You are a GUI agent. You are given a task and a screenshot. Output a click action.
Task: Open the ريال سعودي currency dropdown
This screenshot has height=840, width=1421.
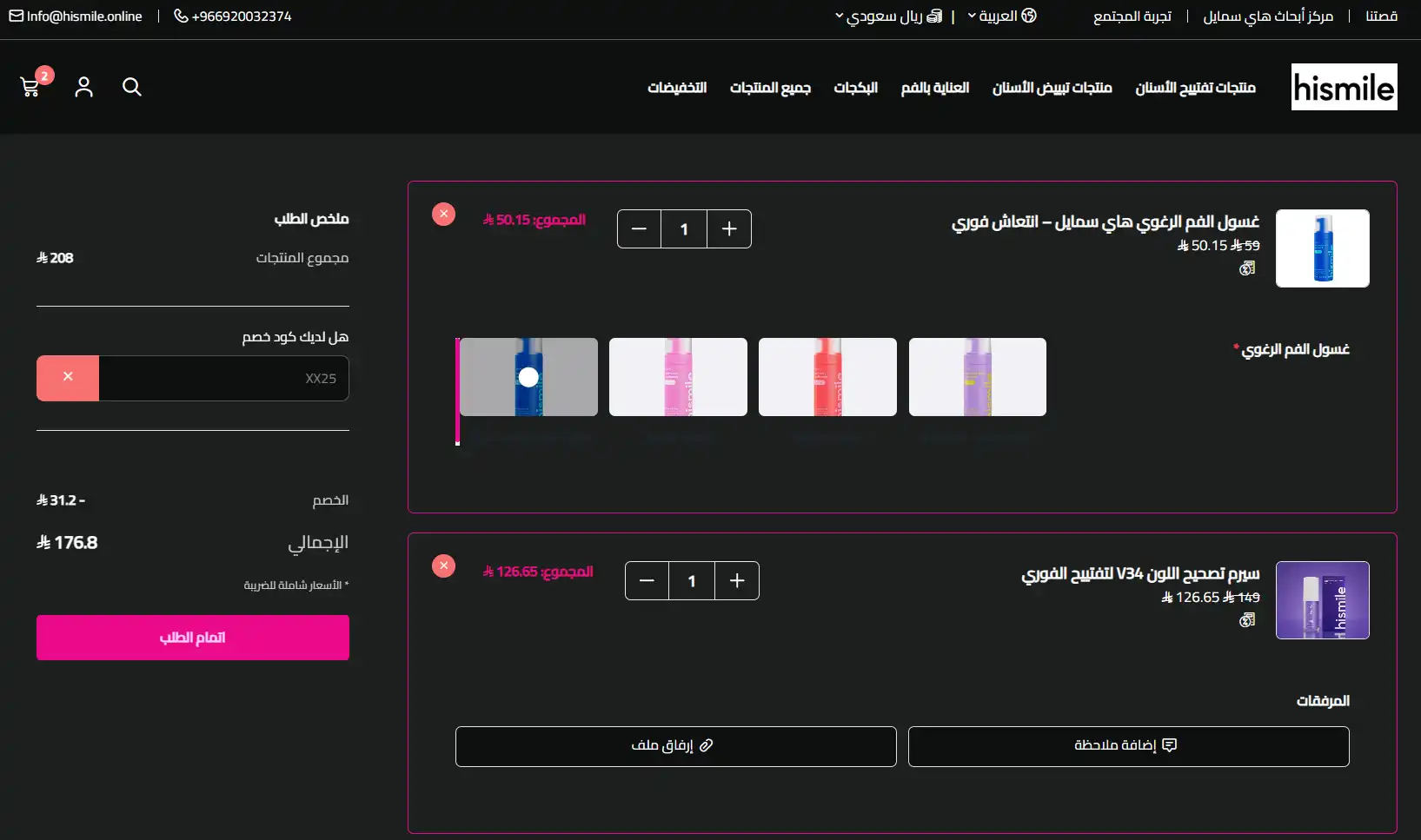[888, 17]
